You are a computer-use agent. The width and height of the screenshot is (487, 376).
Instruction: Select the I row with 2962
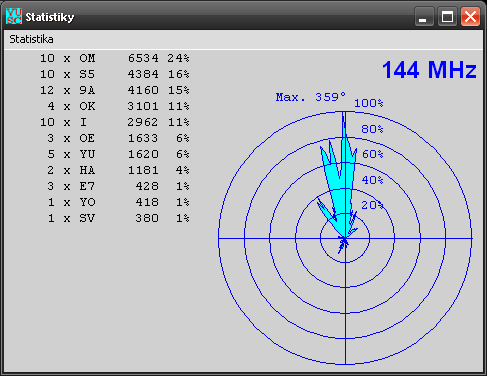click(115, 122)
